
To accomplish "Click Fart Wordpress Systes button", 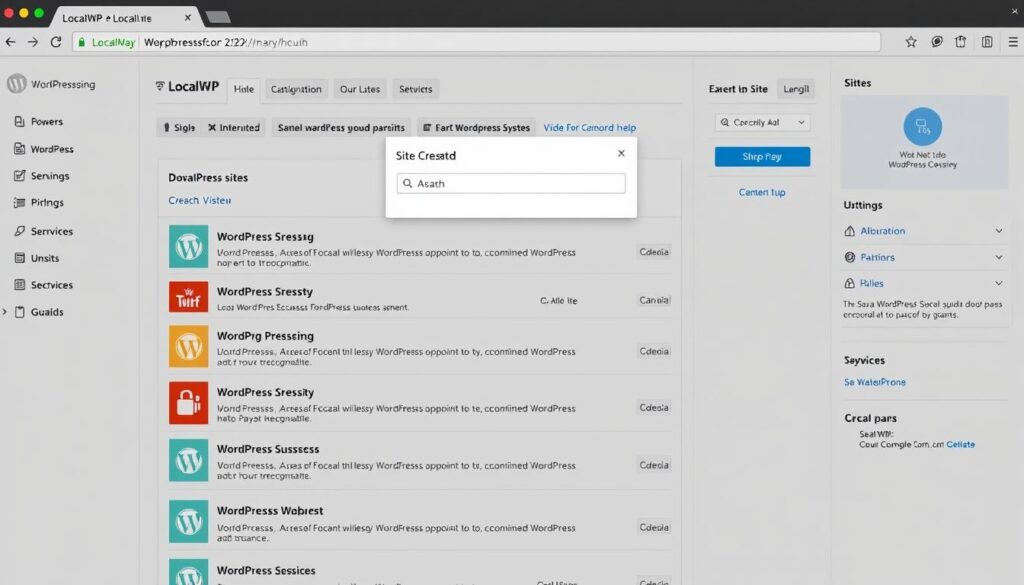I will point(476,127).
